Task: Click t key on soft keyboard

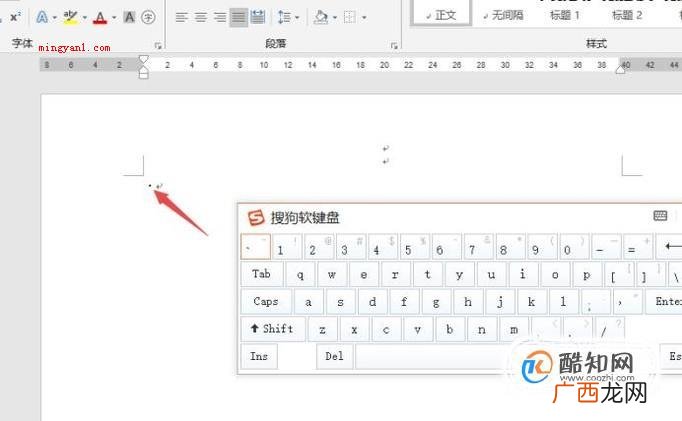Action: pos(428,274)
